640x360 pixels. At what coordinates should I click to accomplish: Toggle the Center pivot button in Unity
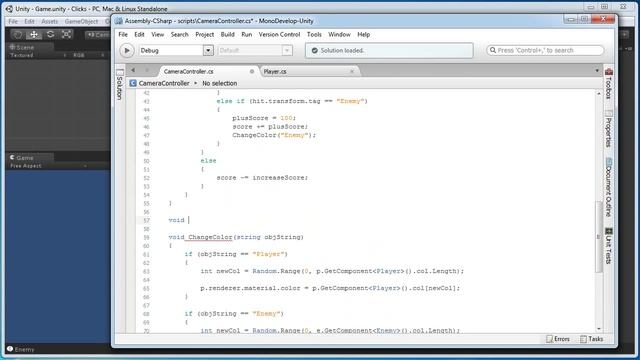(98, 35)
